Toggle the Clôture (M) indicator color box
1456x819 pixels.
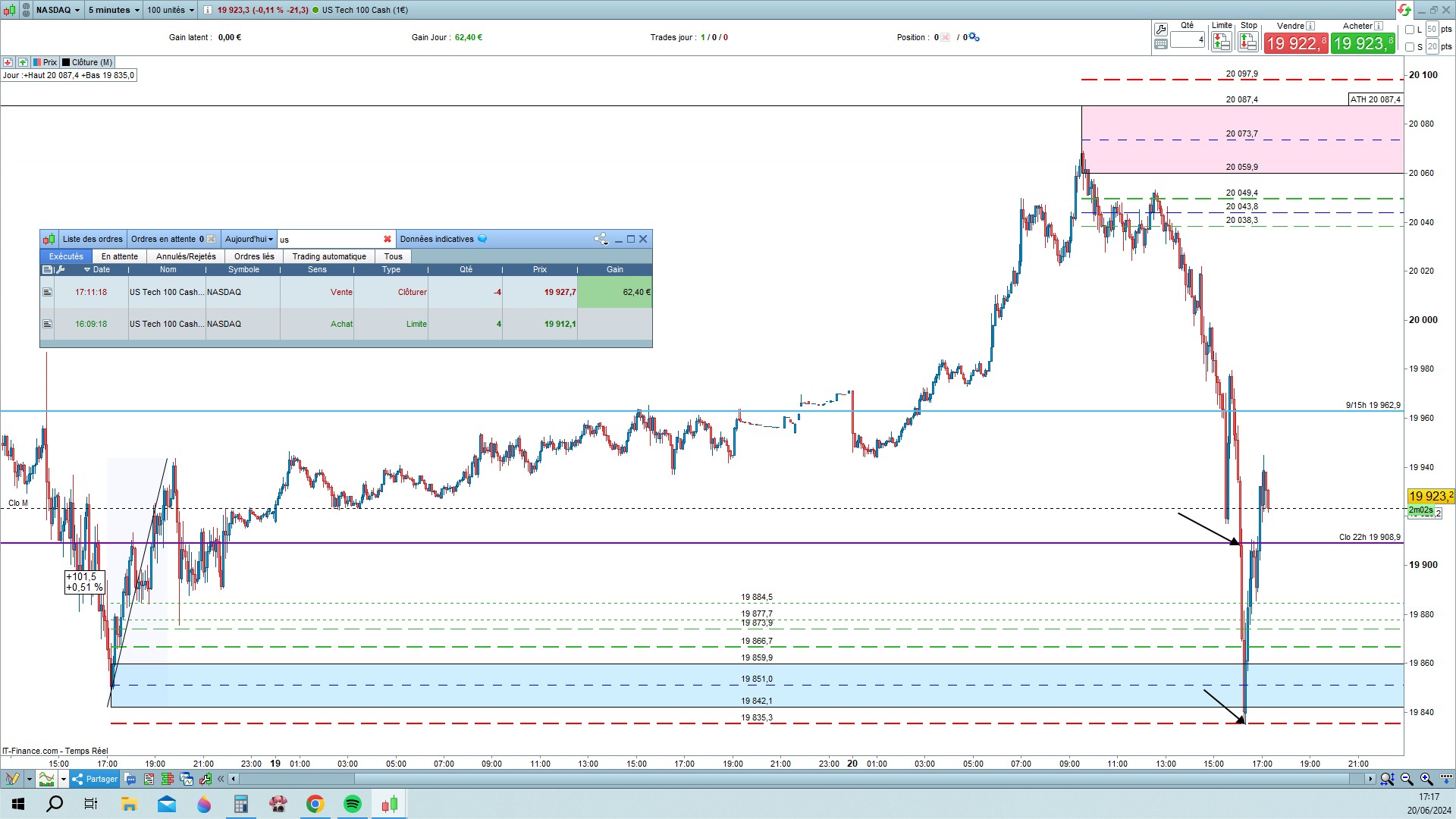pyautogui.click(x=67, y=62)
